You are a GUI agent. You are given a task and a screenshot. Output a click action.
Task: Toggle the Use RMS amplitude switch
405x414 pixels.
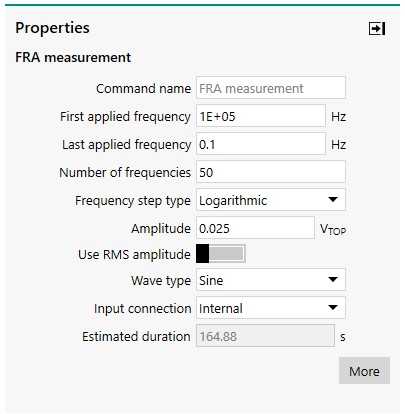pyautogui.click(x=221, y=254)
